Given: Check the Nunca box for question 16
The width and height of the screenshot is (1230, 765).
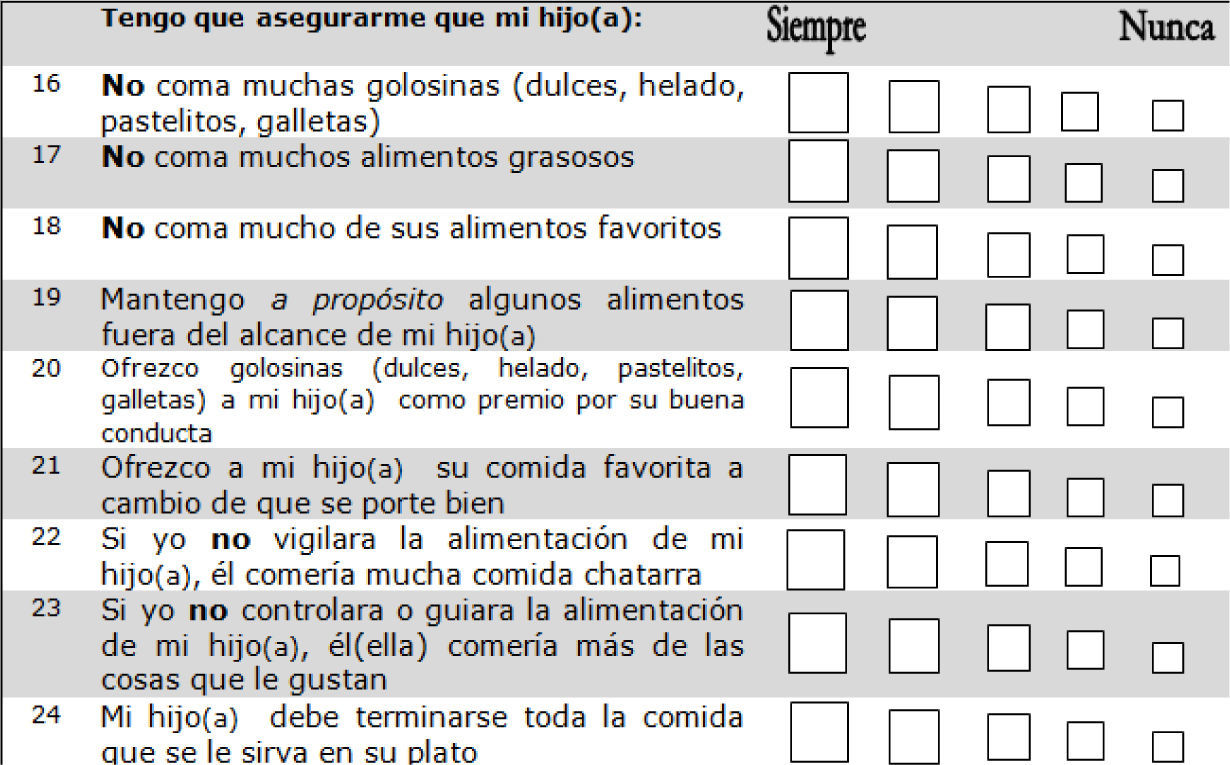Looking at the screenshot, I should [x=1167, y=116].
